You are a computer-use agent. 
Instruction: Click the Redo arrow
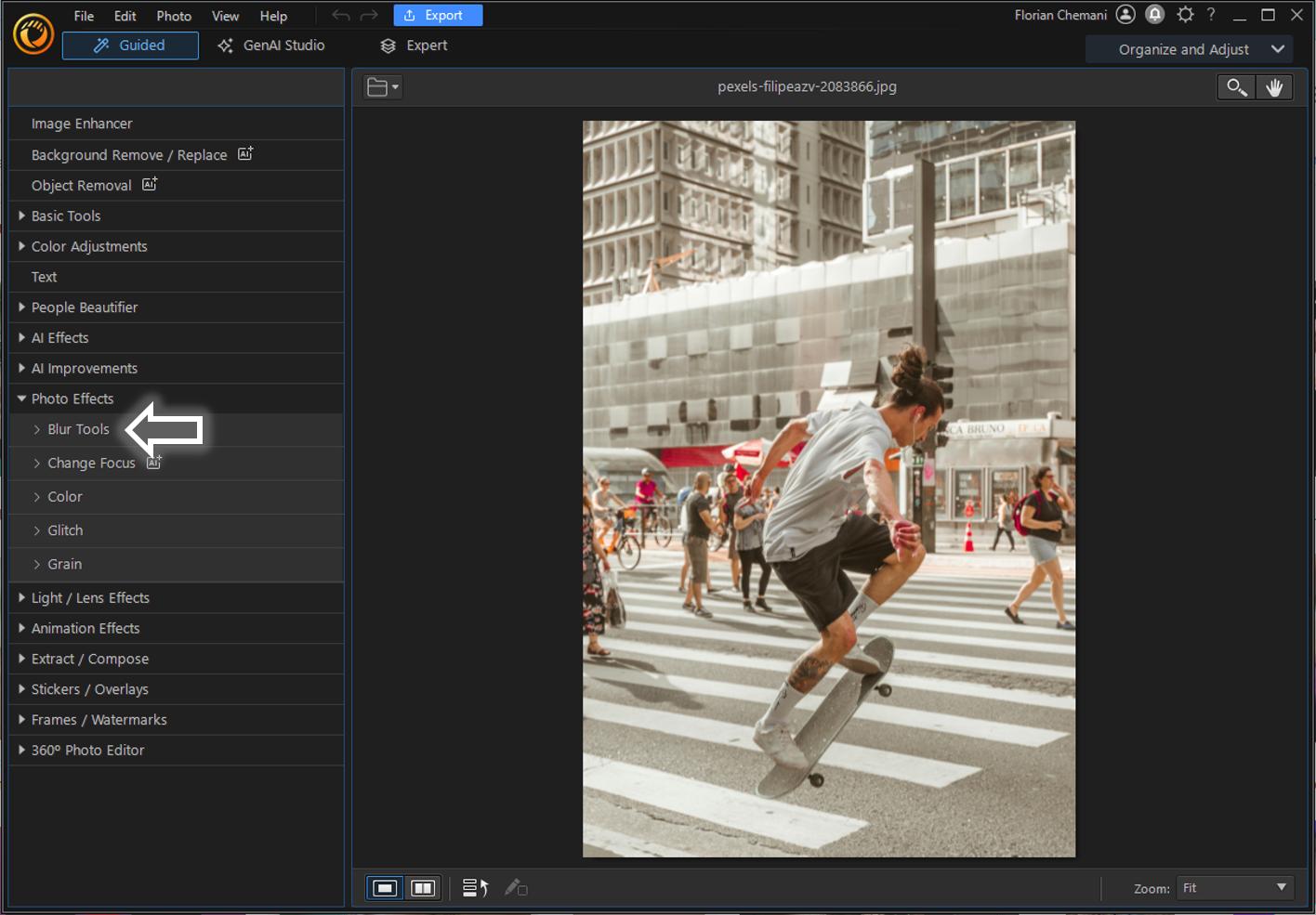368,14
